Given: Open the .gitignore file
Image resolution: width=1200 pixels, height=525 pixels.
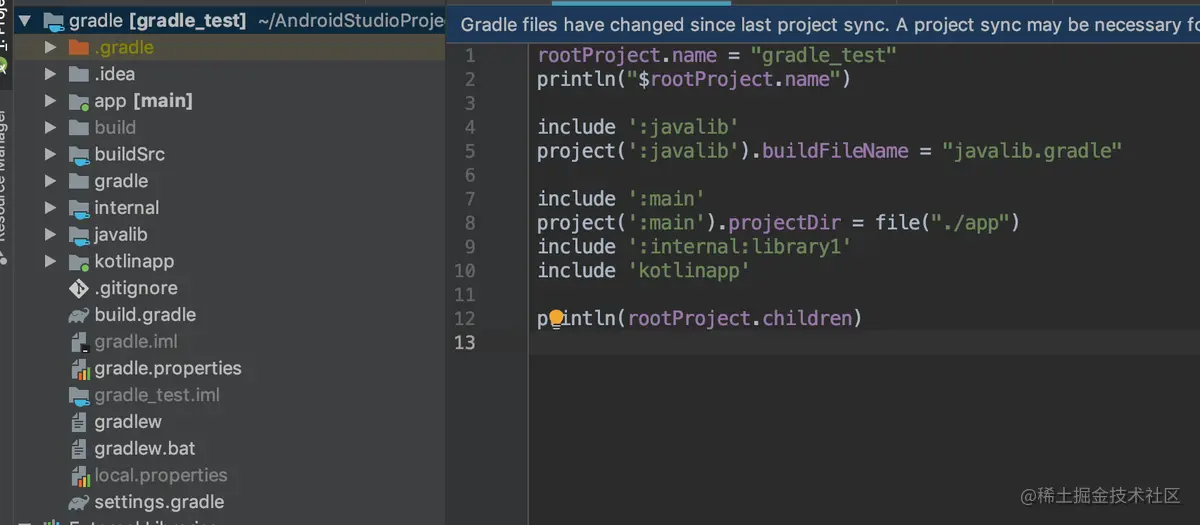Looking at the screenshot, I should [136, 288].
